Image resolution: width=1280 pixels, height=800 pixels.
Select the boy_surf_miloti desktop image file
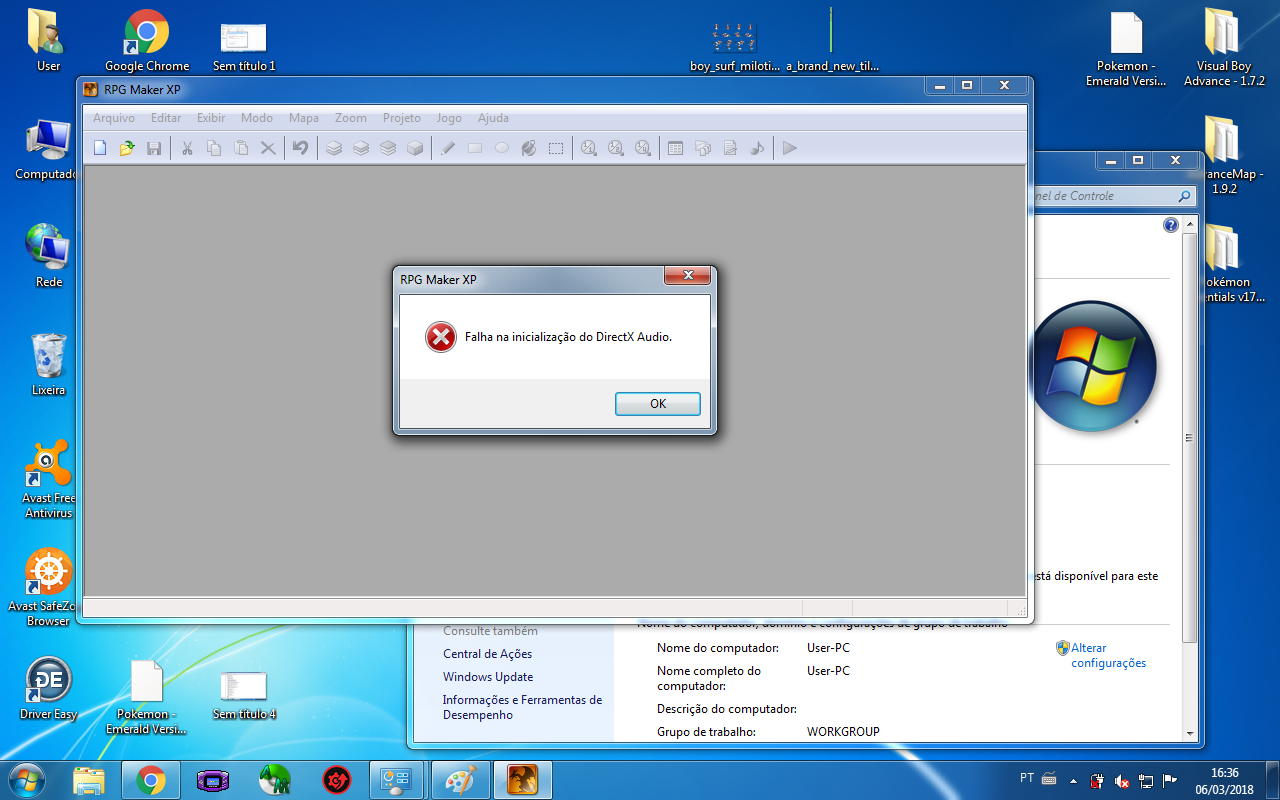point(734,46)
